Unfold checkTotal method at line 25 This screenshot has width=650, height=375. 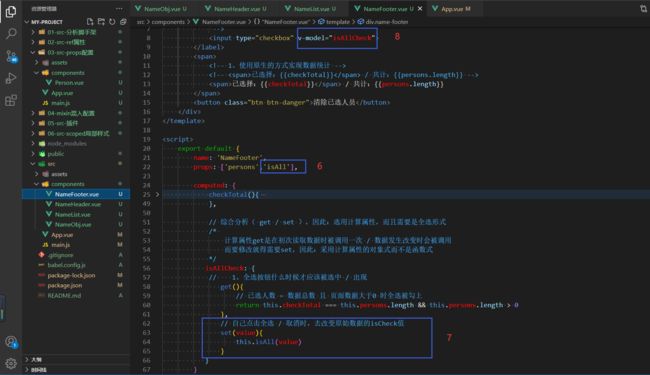(157, 194)
